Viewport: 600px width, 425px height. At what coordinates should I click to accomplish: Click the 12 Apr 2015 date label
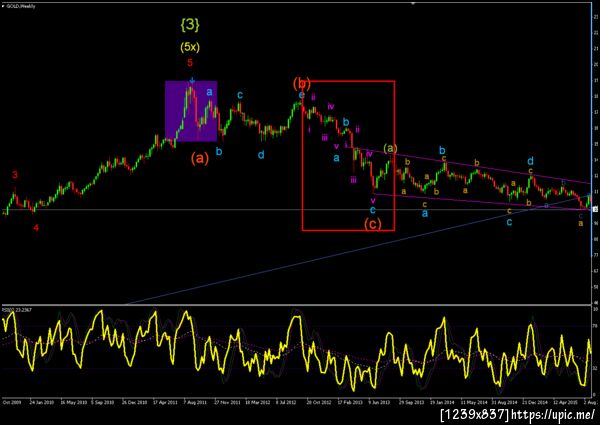click(x=566, y=402)
